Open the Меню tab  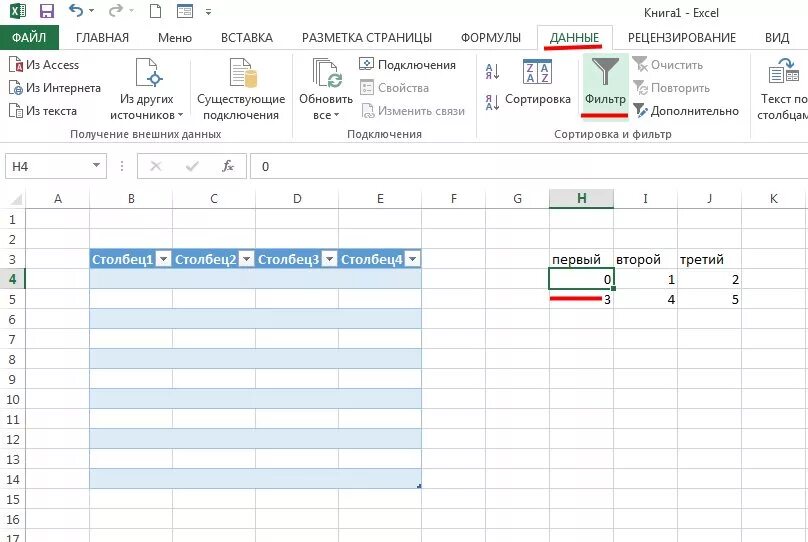(x=175, y=38)
